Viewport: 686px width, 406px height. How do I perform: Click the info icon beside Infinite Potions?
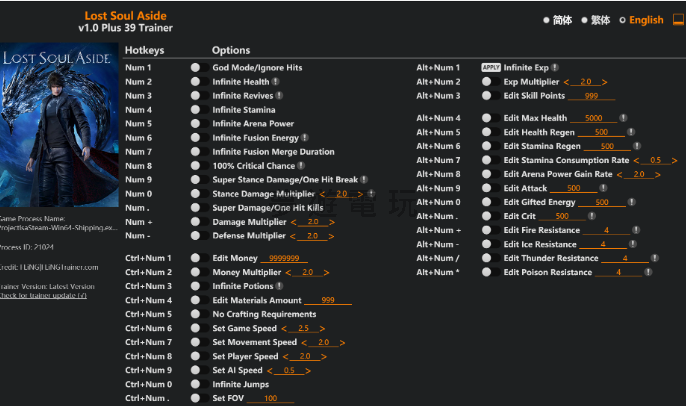click(x=279, y=286)
